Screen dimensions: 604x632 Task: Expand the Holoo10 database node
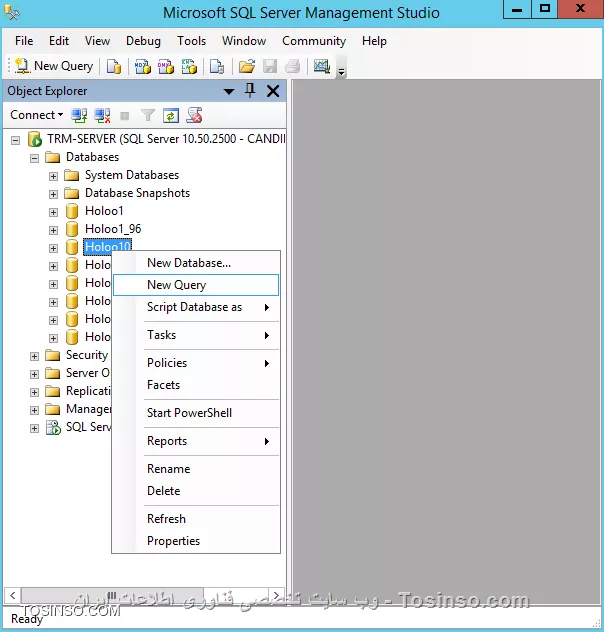pyautogui.click(x=53, y=248)
